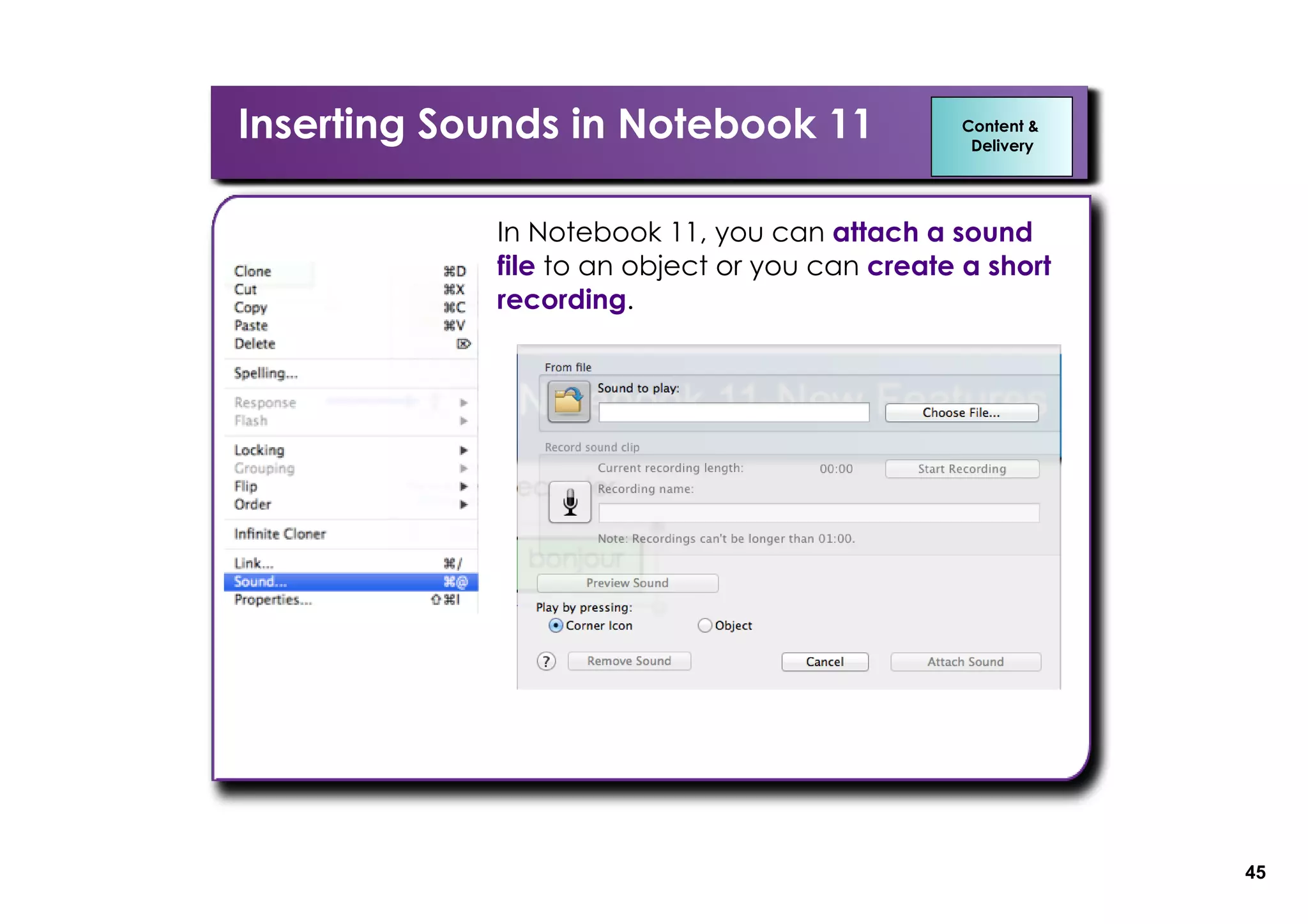The height and width of the screenshot is (924, 1308).
Task: Open the Link... menu entry
Action: click(351, 563)
